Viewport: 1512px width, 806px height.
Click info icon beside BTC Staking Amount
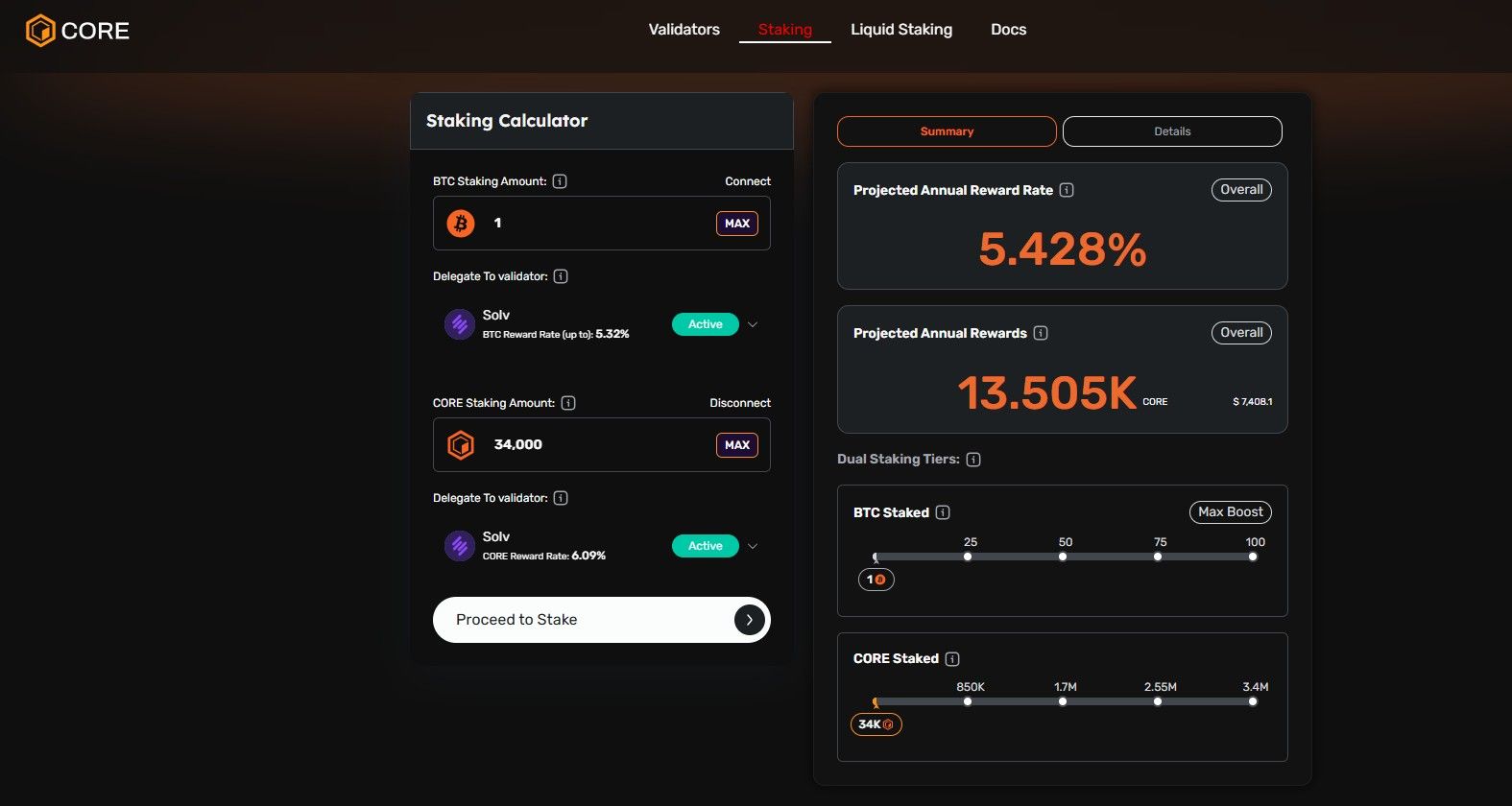(560, 181)
